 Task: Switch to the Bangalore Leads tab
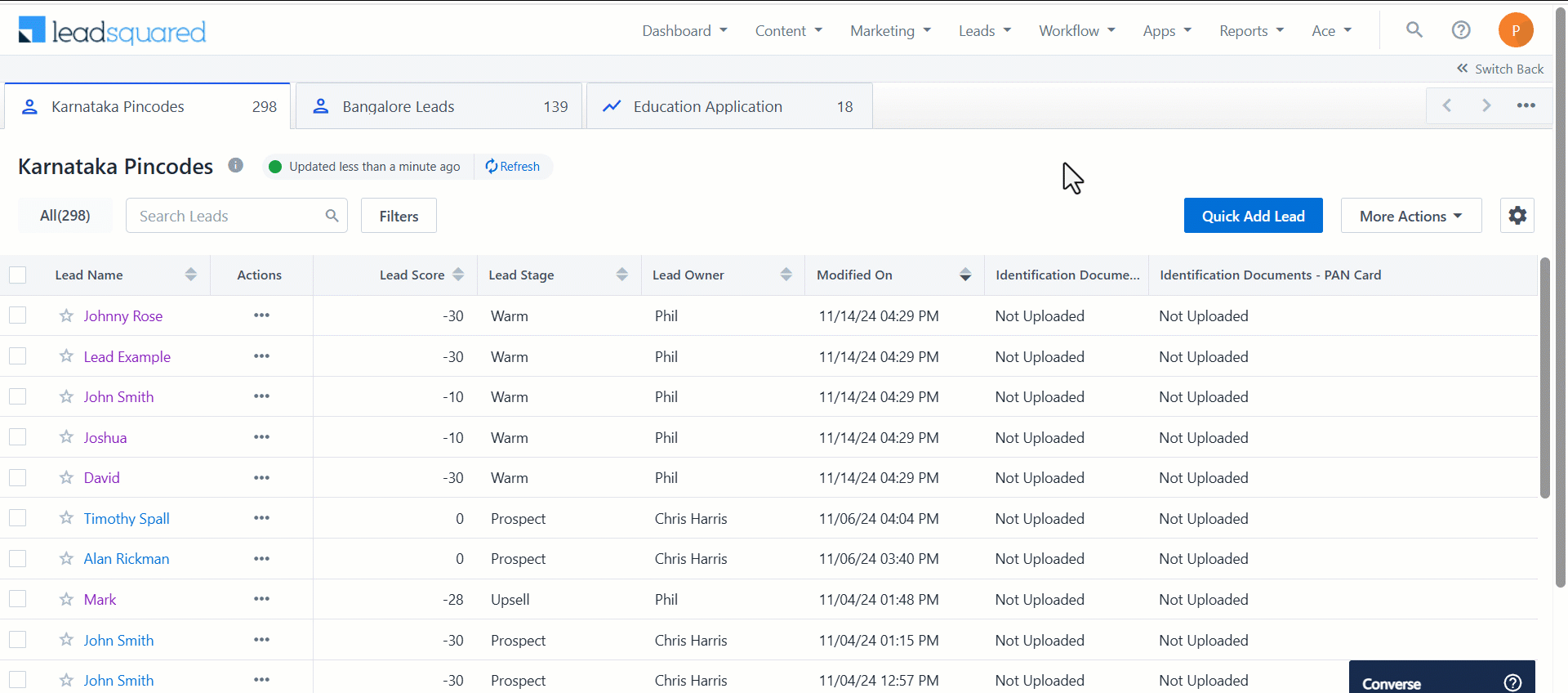coord(439,106)
